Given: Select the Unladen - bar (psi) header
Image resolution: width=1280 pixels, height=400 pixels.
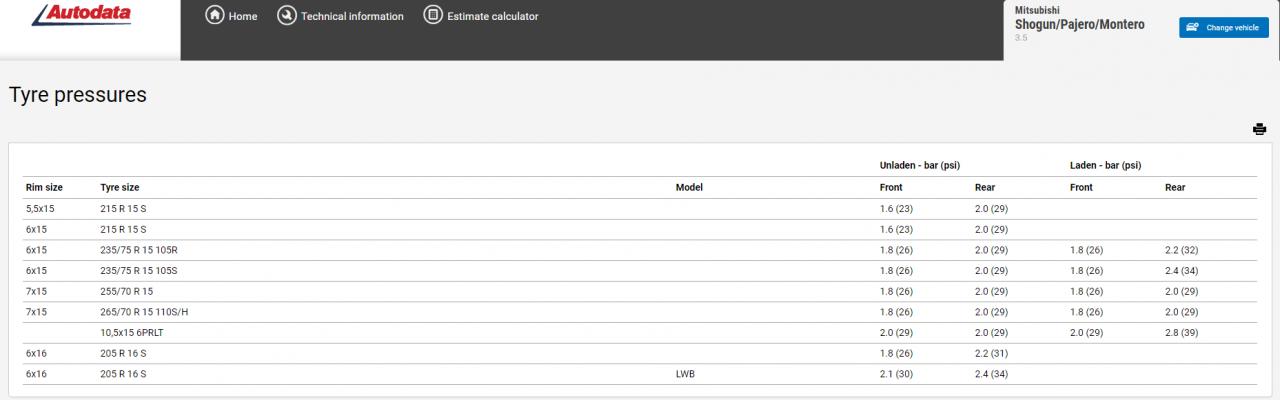Looking at the screenshot, I should click(x=919, y=165).
